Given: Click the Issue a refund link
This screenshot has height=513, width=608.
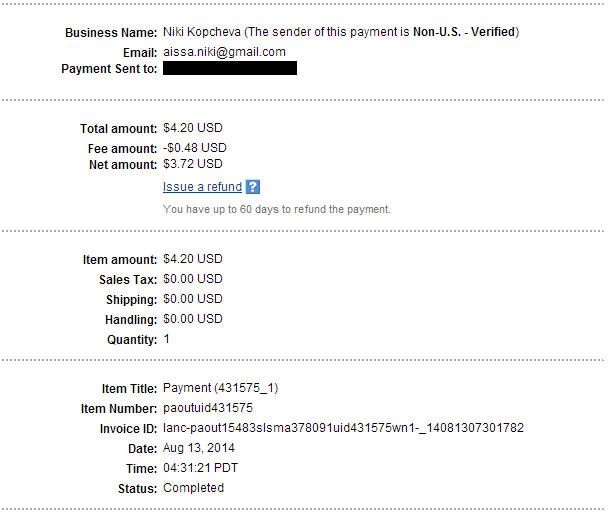Looking at the screenshot, I should point(202,187).
